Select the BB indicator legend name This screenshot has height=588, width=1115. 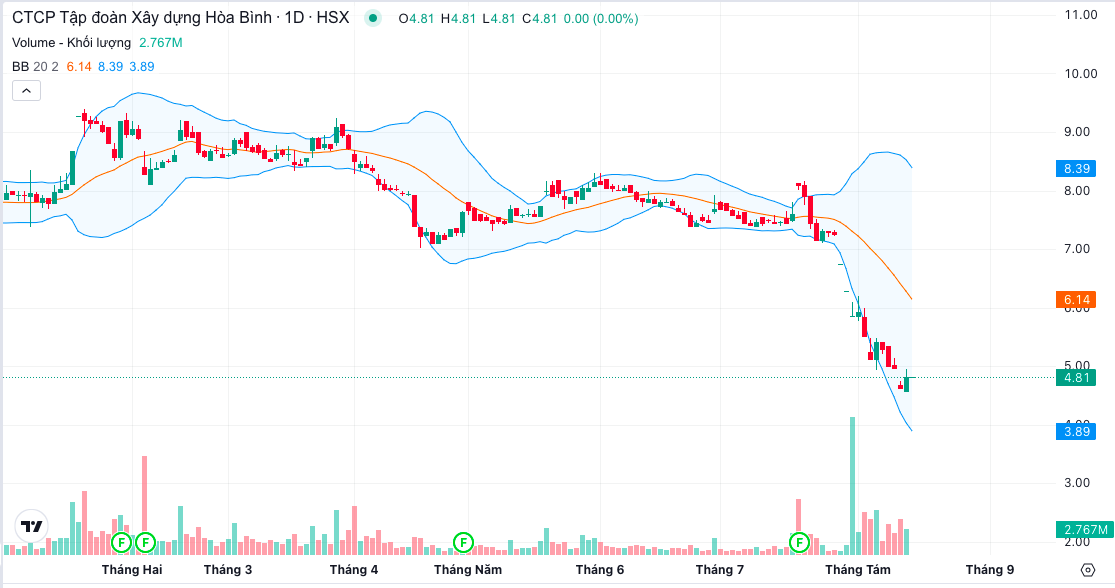21,67
